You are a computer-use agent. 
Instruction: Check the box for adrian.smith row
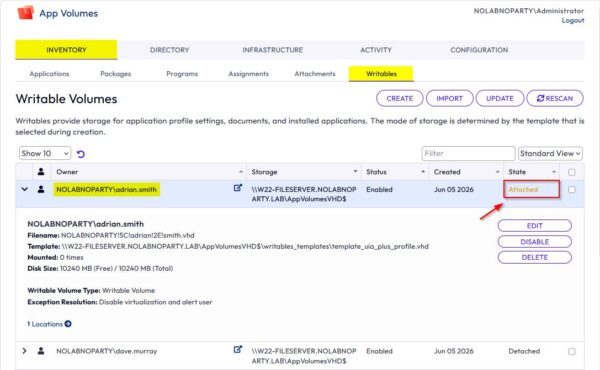(x=572, y=189)
